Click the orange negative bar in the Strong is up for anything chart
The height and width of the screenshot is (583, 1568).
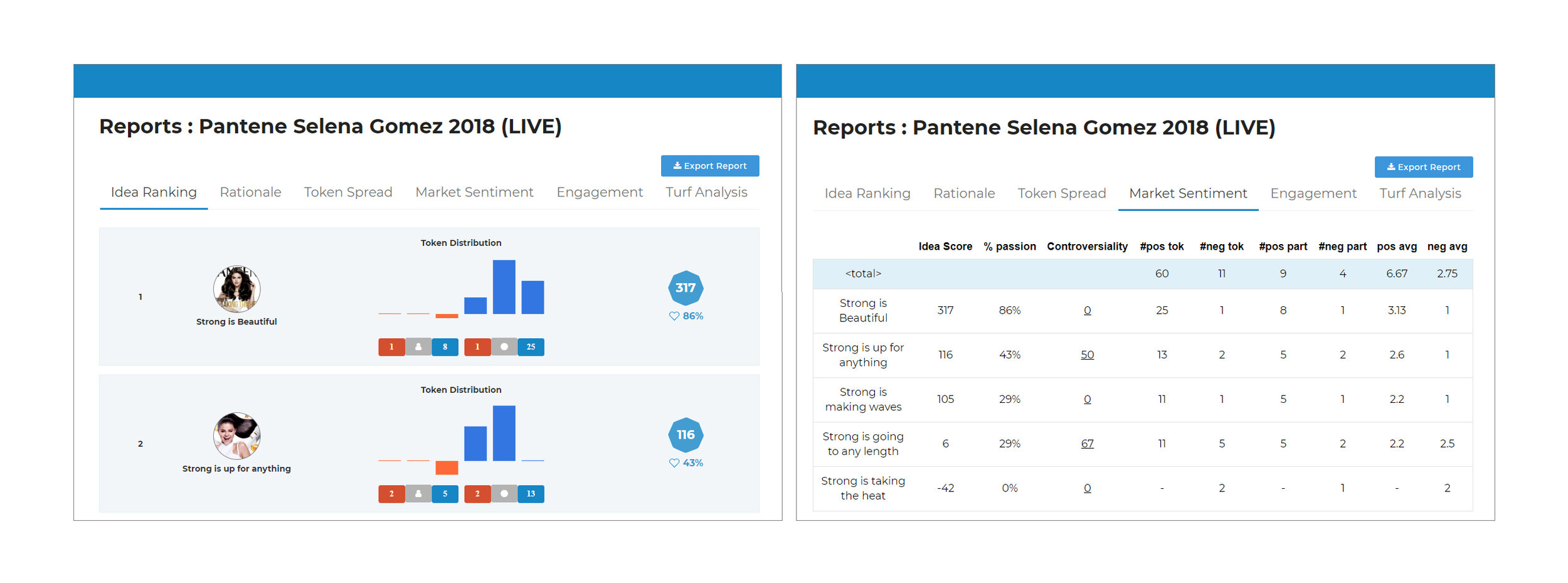click(x=447, y=468)
